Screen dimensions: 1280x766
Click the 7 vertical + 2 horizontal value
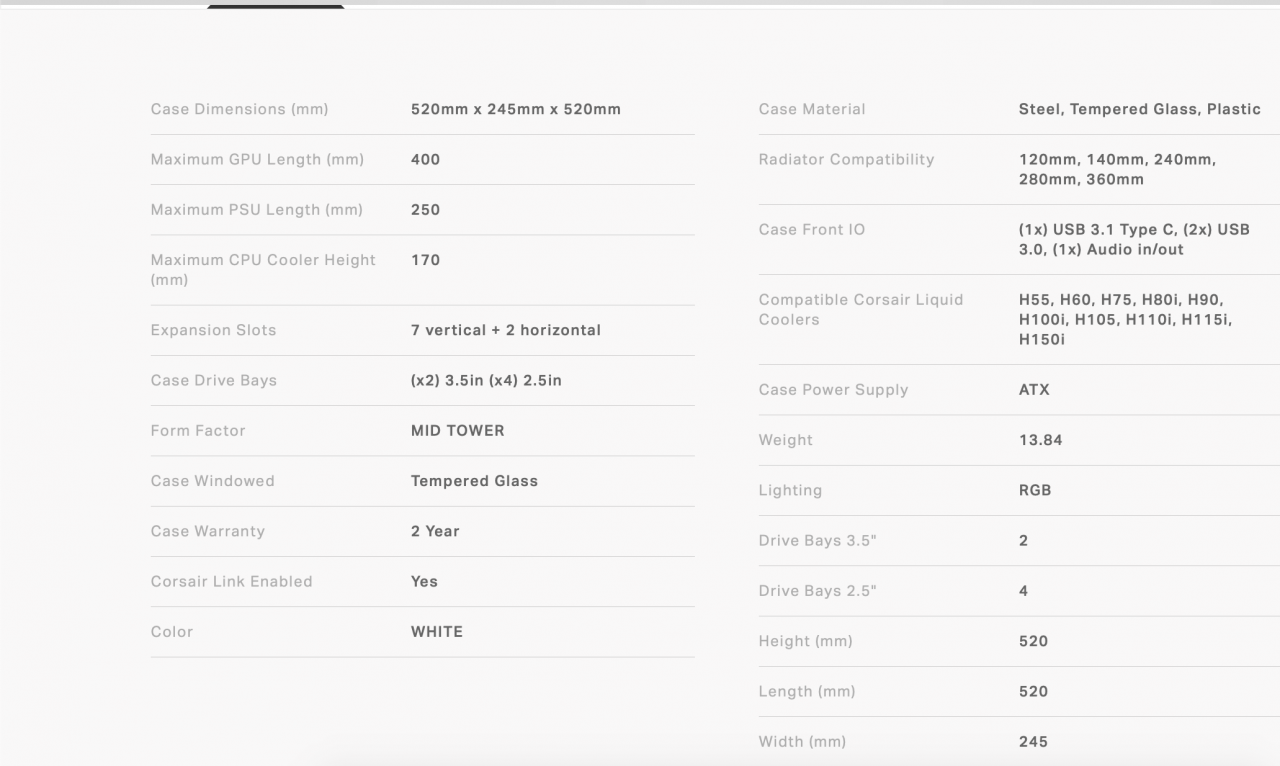click(505, 330)
